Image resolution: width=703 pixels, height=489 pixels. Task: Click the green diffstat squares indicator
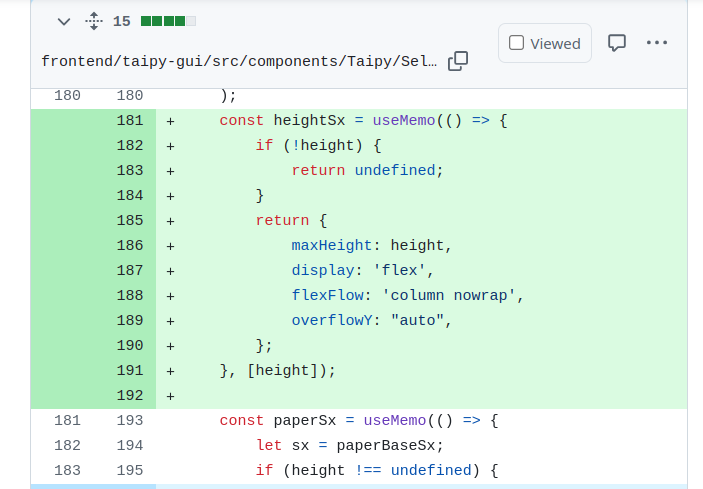tap(168, 21)
